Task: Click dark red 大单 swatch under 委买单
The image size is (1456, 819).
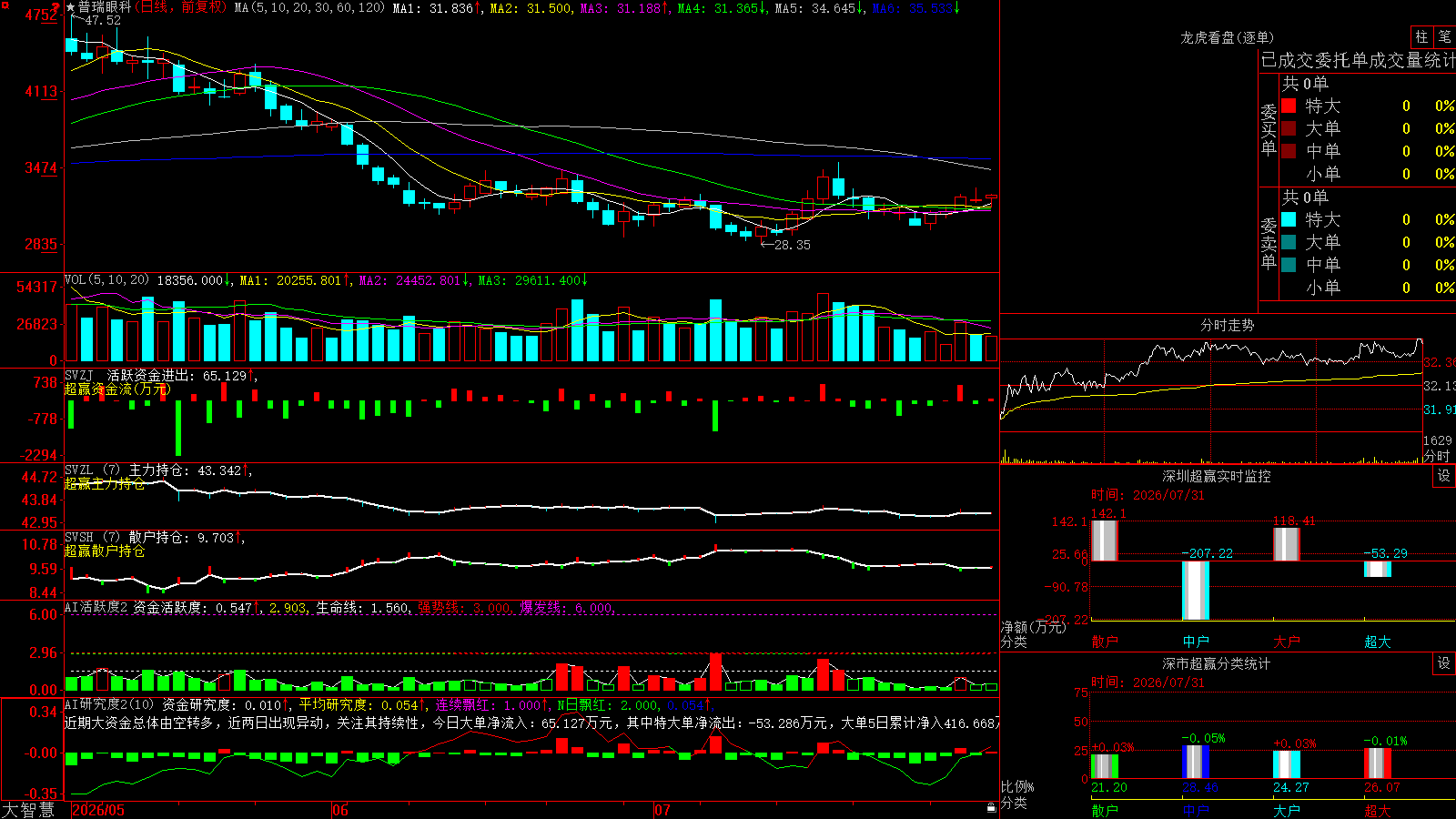Action: (1289, 128)
